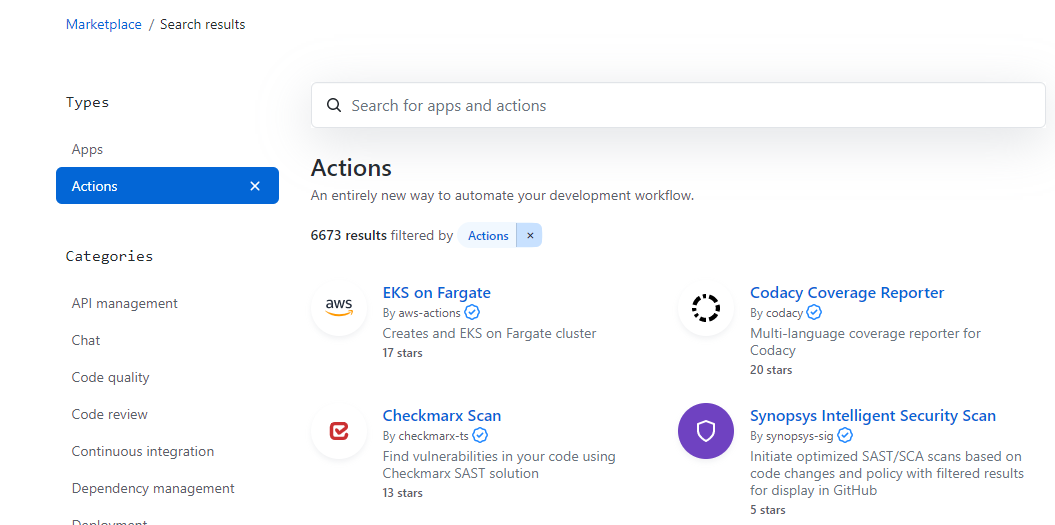Click 'Multi-language coverage reporter for Codacy' description
Viewport: 1055px width, 525px height.
point(865,342)
